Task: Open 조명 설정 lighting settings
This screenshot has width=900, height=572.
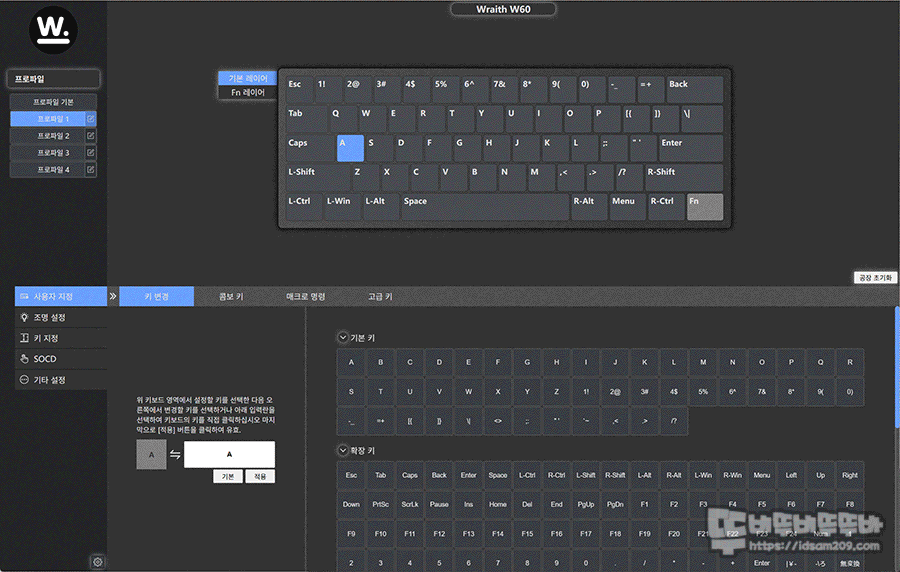Action: click(61, 317)
